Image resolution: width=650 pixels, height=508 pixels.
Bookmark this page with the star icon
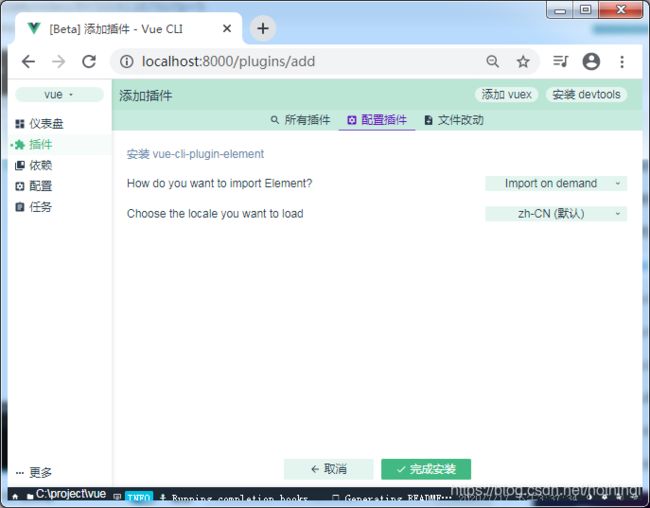click(523, 61)
